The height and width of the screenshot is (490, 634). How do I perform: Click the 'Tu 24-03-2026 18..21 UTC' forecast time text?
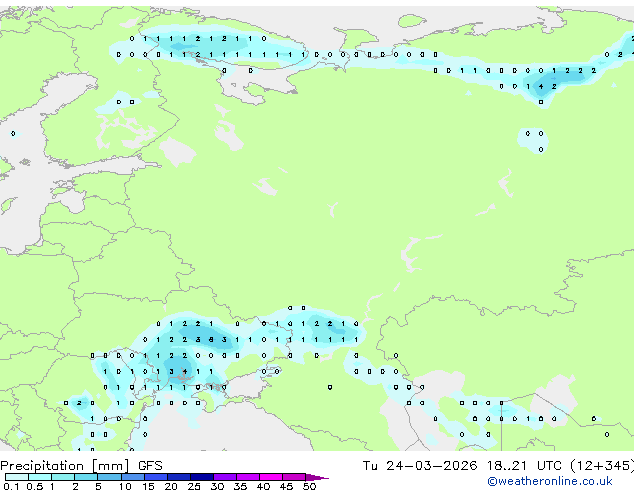point(462,466)
